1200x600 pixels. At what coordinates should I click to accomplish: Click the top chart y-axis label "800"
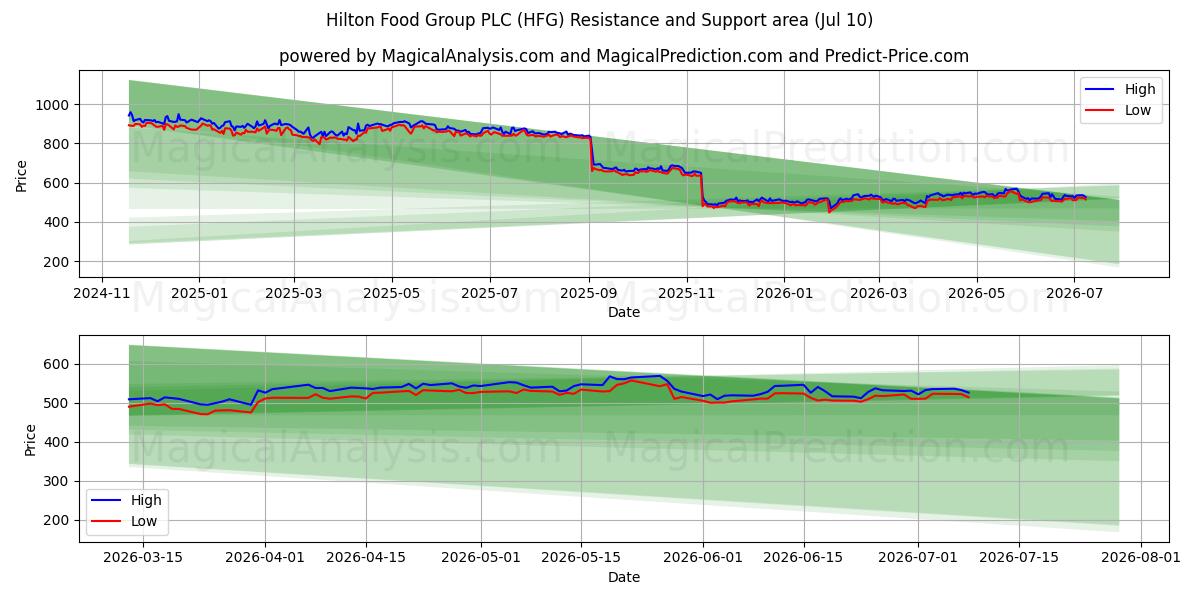click(55, 144)
